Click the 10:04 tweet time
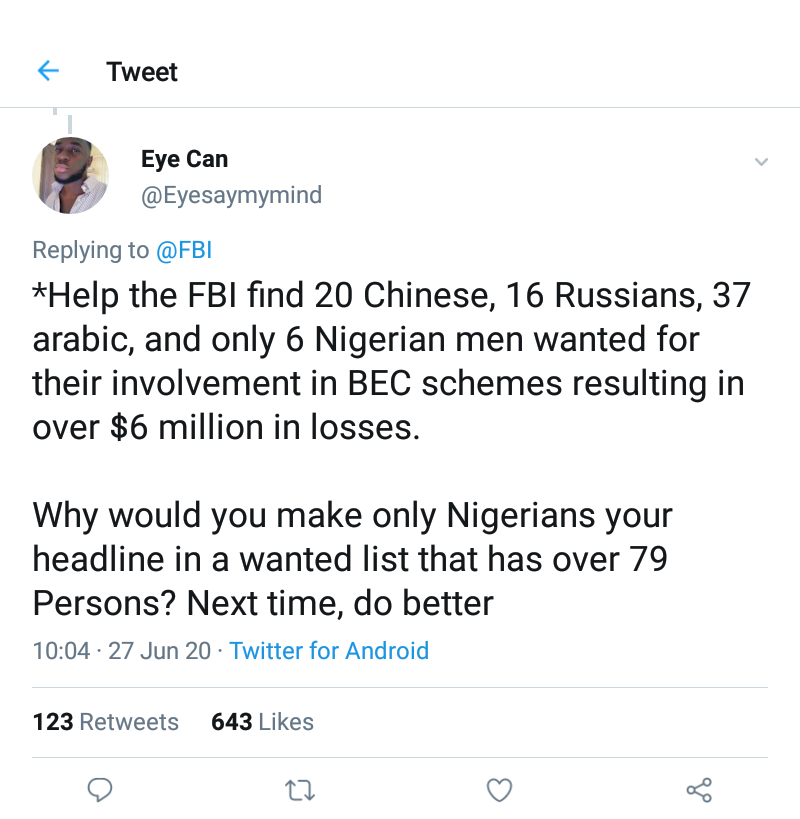The image size is (800, 819). (61, 651)
